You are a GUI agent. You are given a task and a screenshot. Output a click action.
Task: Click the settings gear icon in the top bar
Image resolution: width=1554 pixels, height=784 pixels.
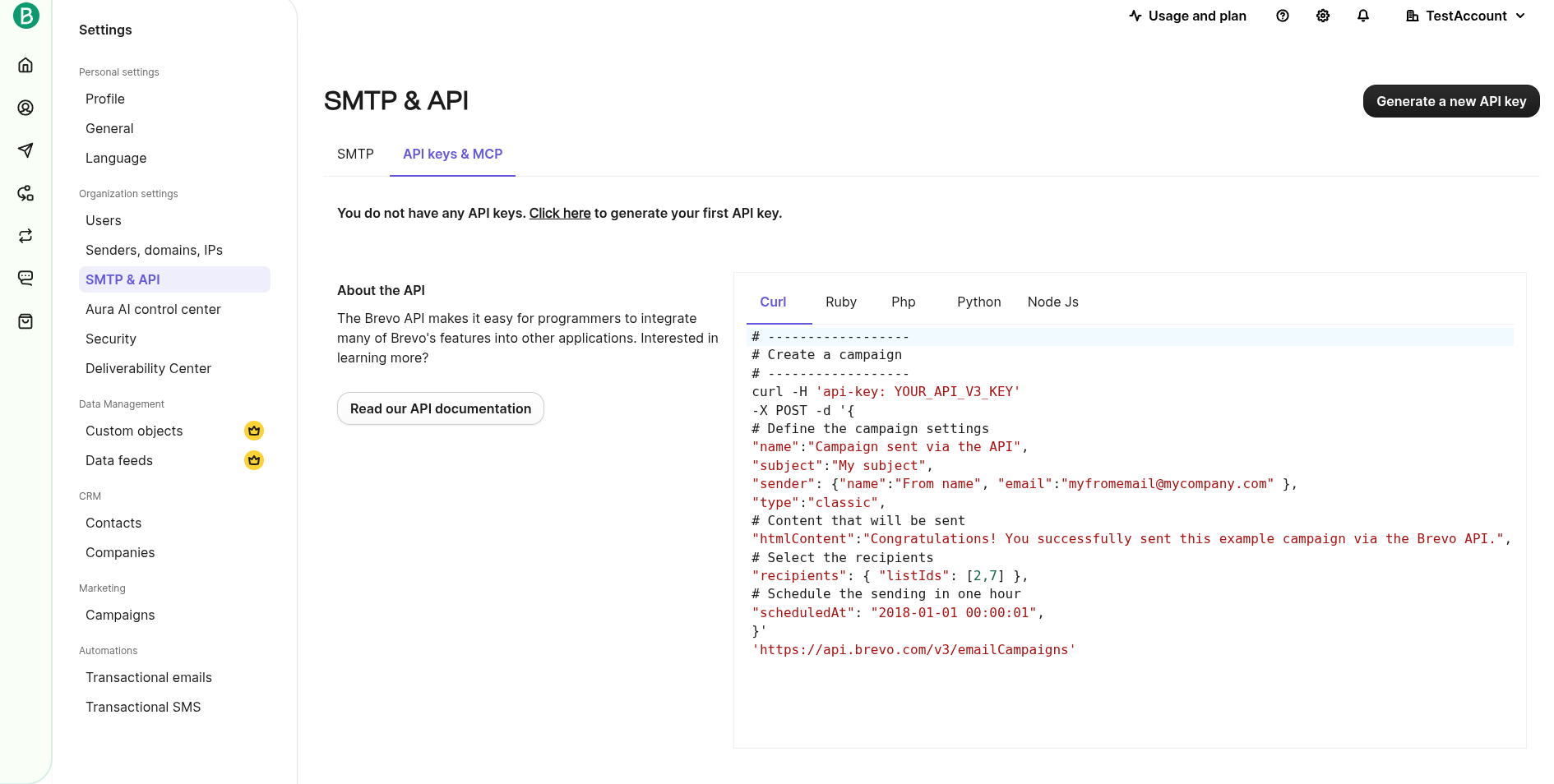tap(1322, 16)
